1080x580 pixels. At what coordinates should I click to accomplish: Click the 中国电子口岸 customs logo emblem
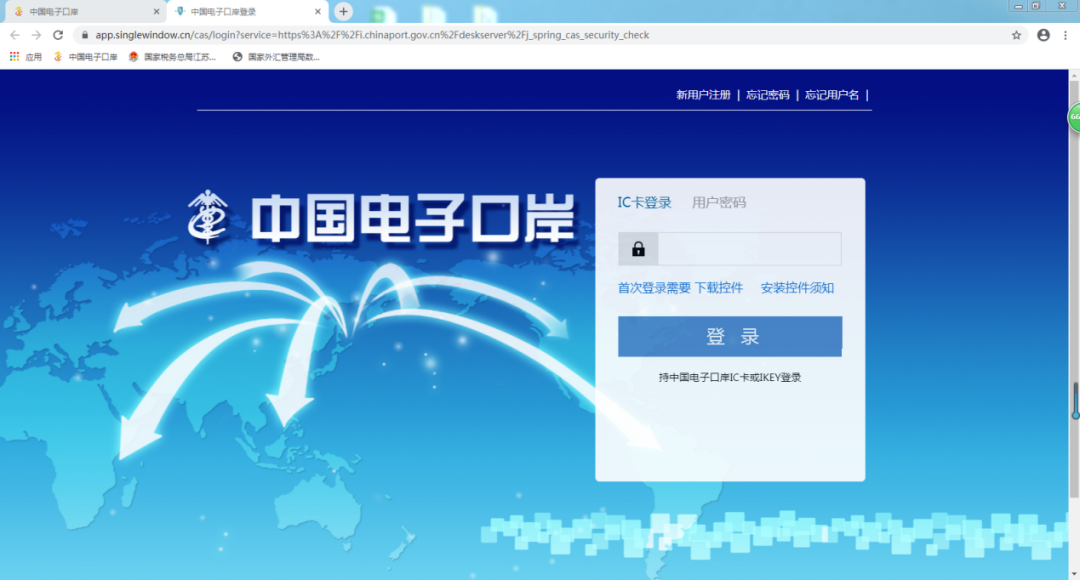coord(207,217)
